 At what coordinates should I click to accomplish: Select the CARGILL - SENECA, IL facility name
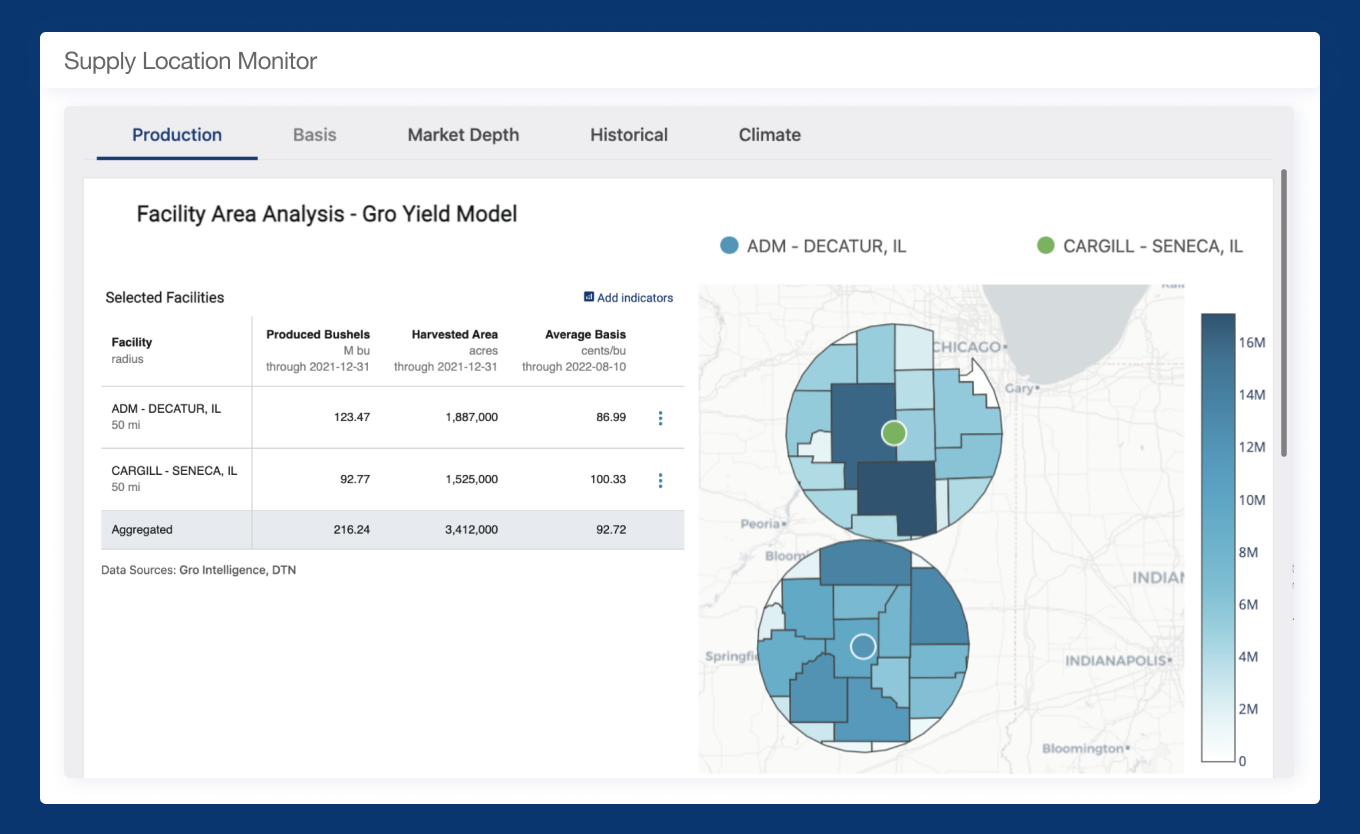[x=174, y=471]
